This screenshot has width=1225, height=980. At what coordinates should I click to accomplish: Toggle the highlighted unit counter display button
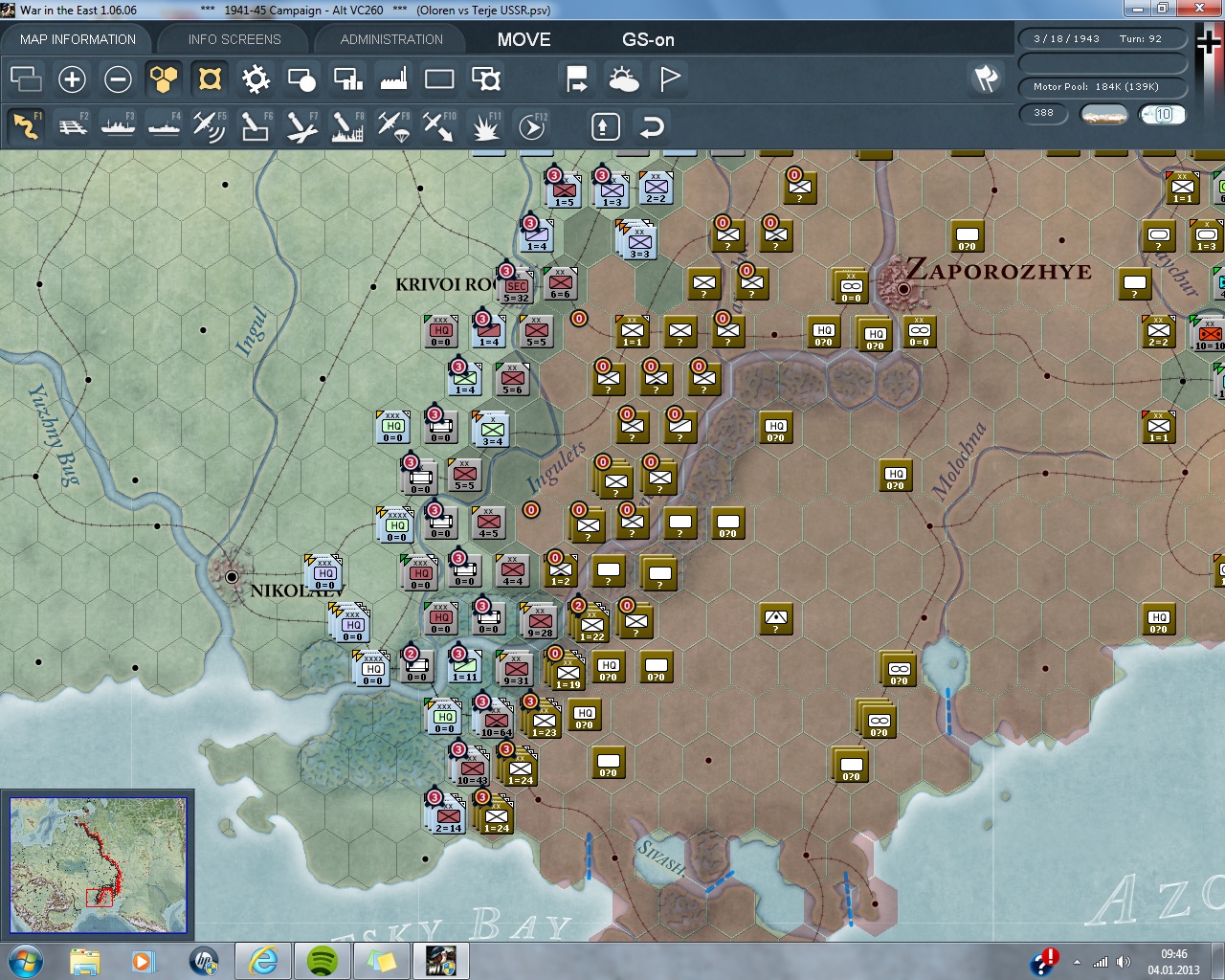pyautogui.click(x=210, y=79)
